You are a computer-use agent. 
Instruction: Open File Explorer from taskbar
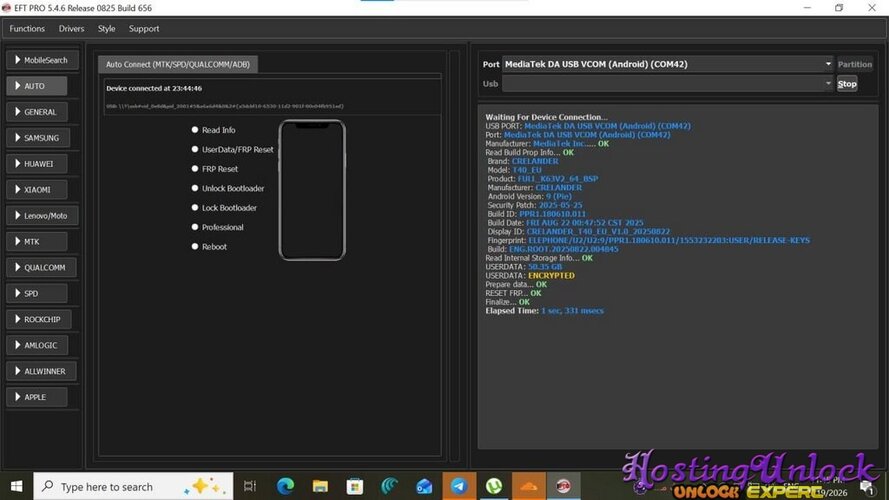point(320,486)
